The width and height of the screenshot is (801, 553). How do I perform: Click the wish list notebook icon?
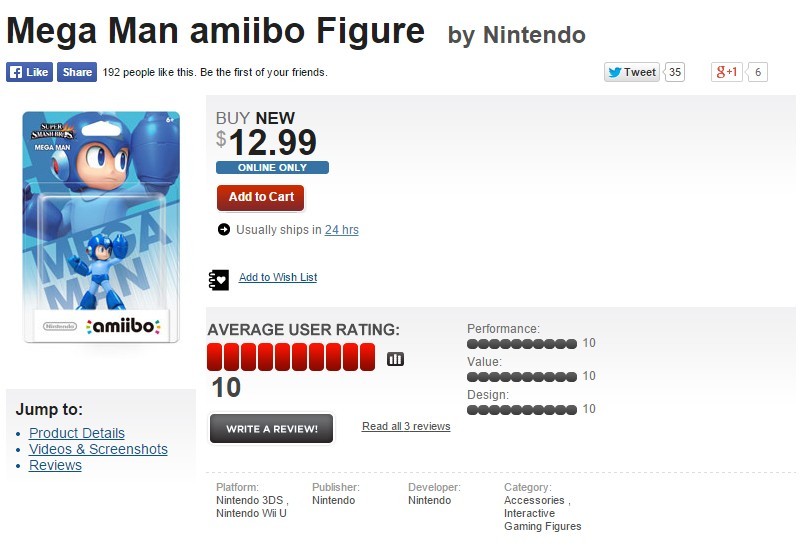coord(219,279)
